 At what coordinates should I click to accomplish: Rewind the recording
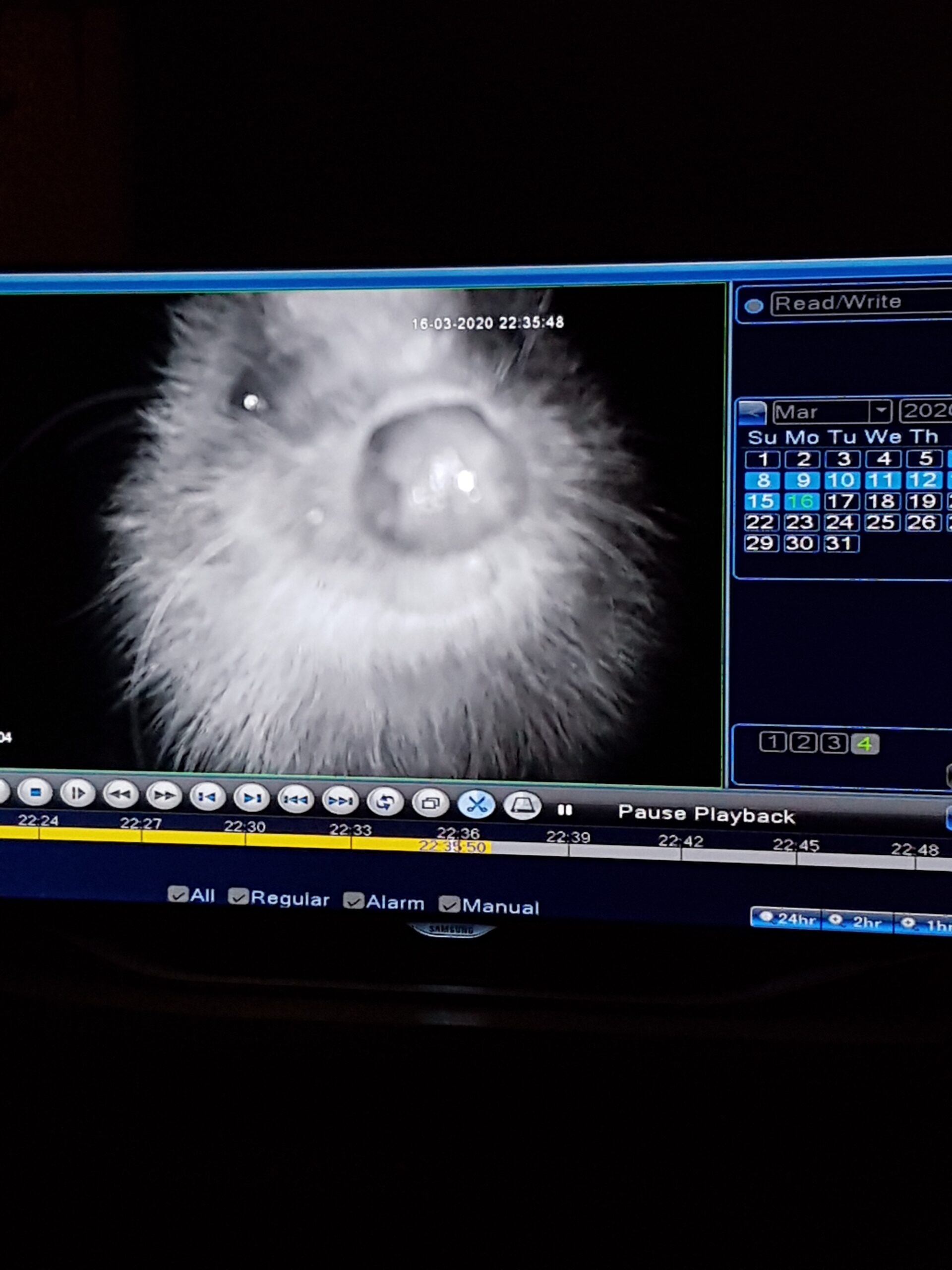coord(120,795)
